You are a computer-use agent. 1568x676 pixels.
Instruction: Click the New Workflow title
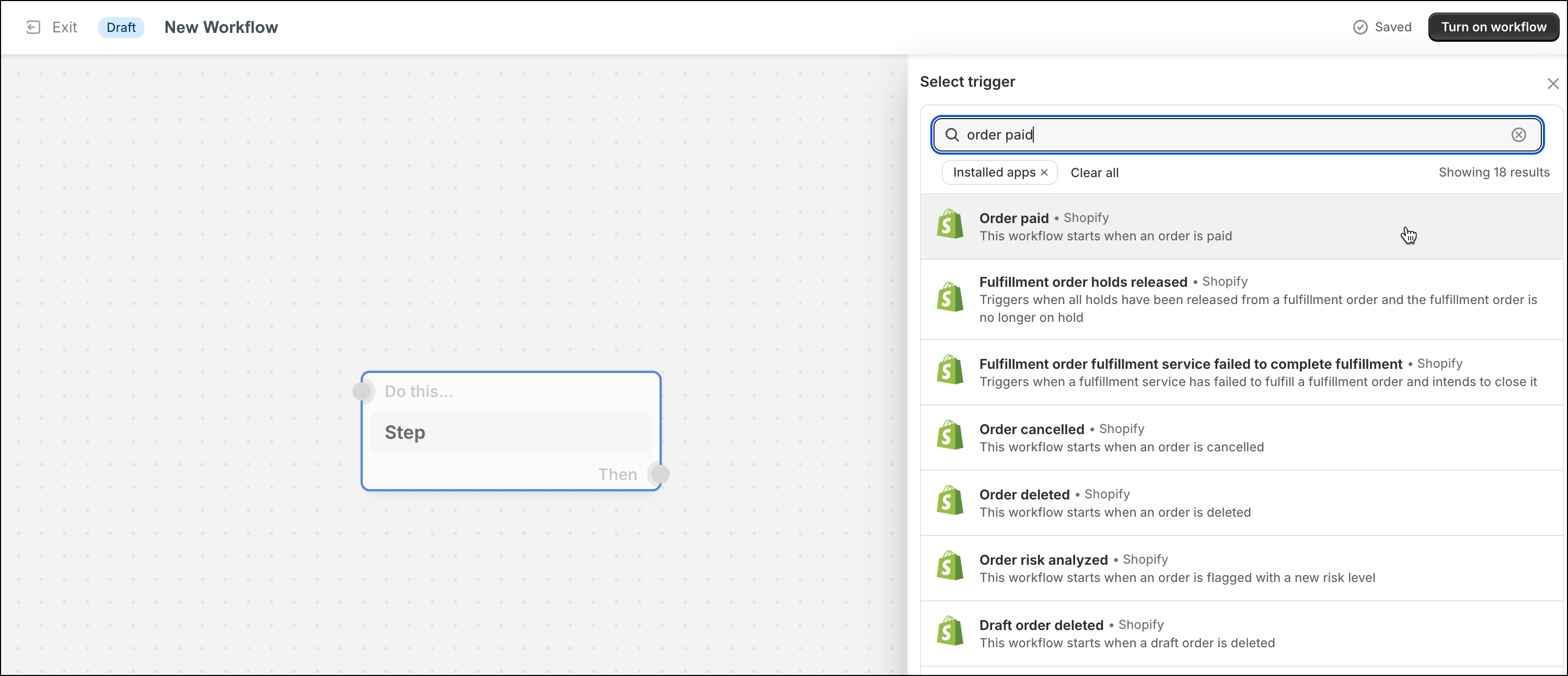(221, 27)
